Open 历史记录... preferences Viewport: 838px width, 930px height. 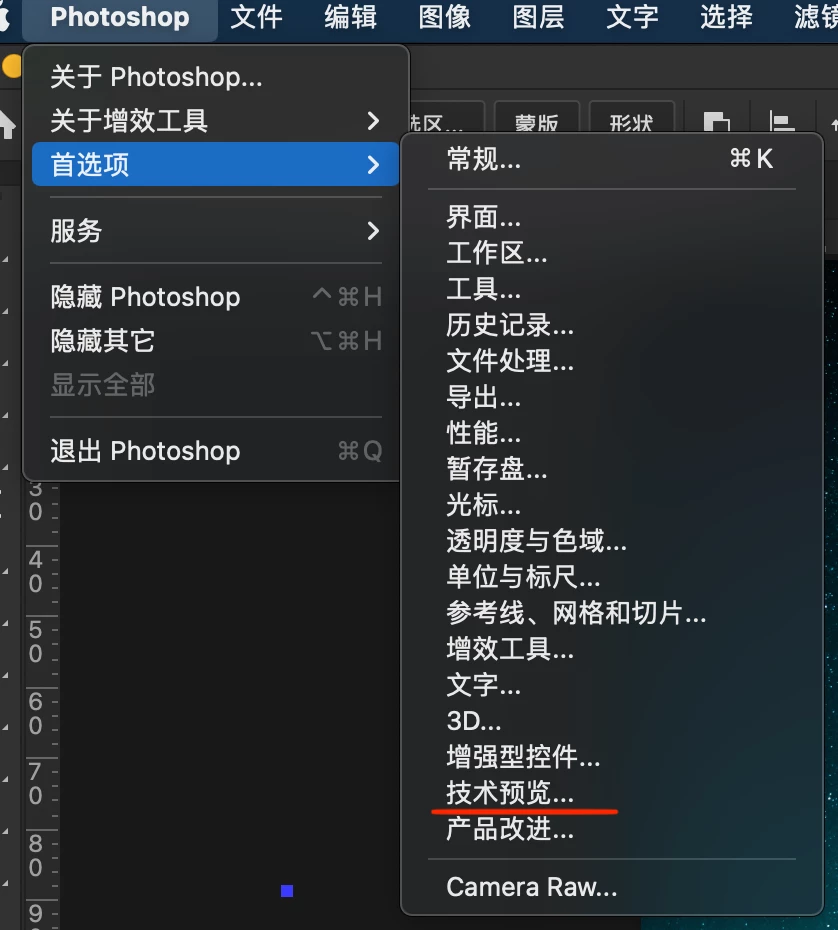point(611,325)
